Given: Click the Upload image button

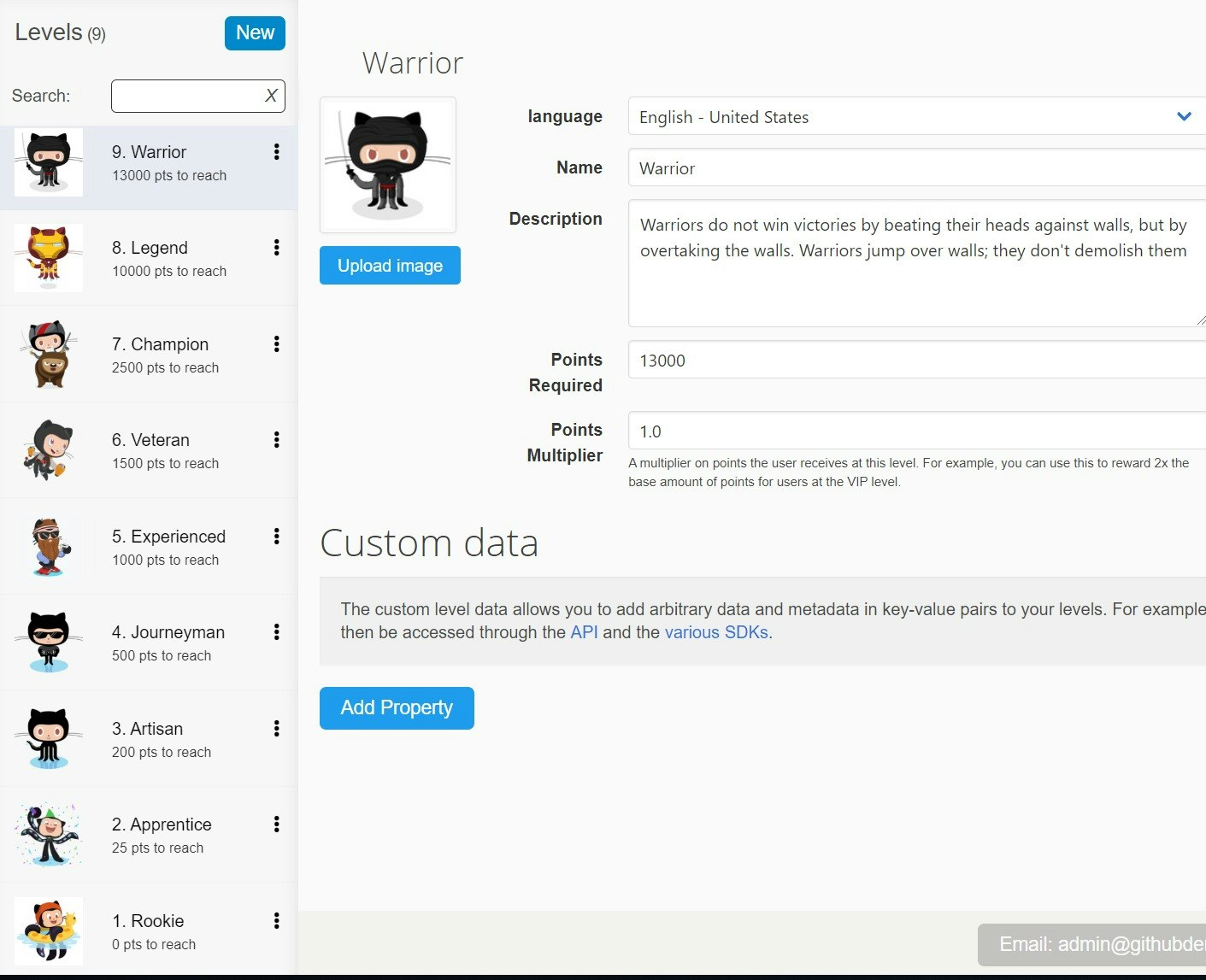Looking at the screenshot, I should pyautogui.click(x=390, y=265).
